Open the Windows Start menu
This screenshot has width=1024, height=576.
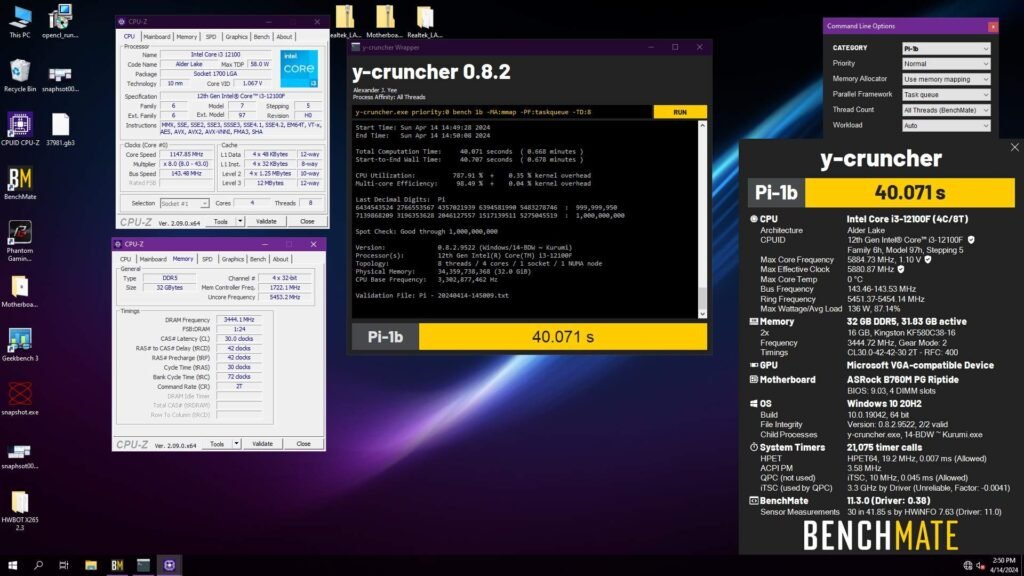tap(12, 565)
